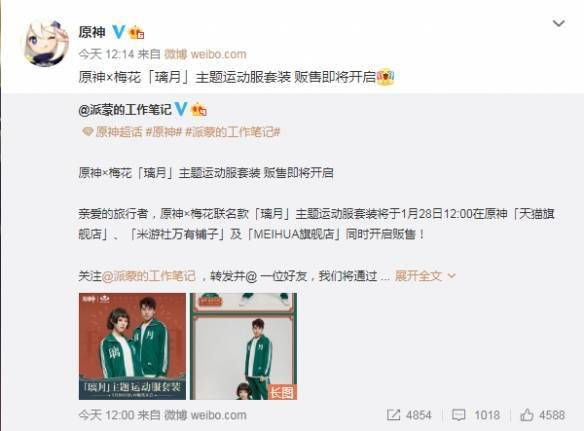Click the @派蒙的工作笔记 mention after 关注
This screenshot has height=431, width=584.
pyautogui.click(x=149, y=276)
